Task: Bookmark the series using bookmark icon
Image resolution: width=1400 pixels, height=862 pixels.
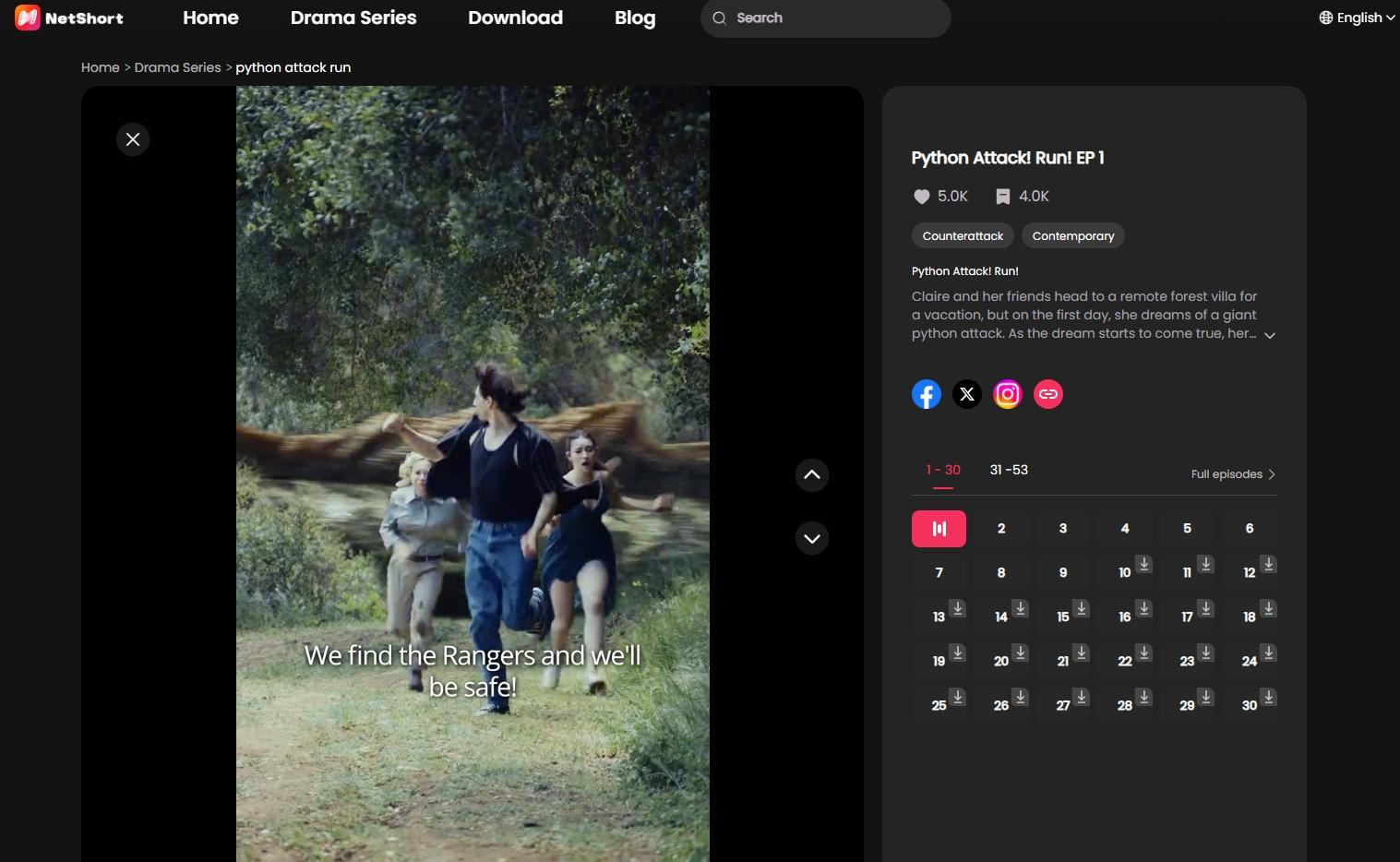Action: pyautogui.click(x=1003, y=197)
